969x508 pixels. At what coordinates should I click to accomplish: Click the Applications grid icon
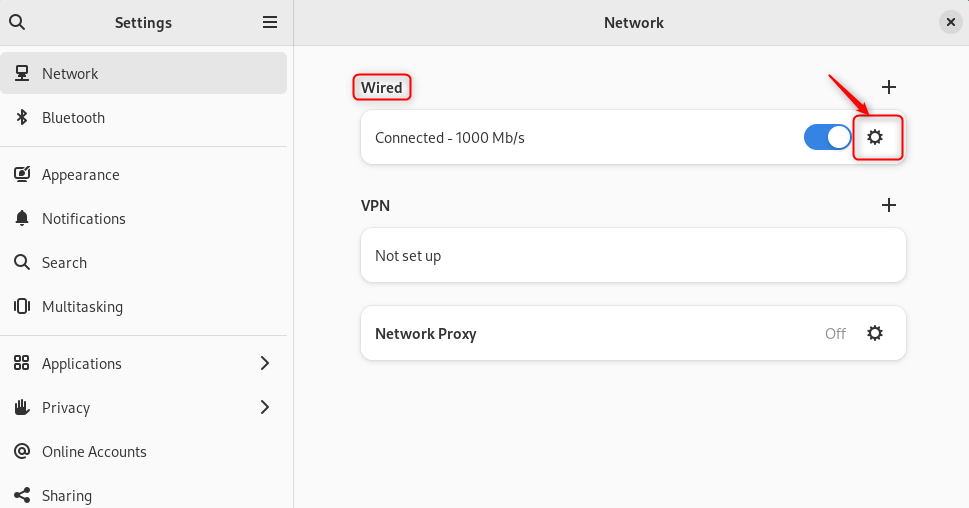(22, 363)
